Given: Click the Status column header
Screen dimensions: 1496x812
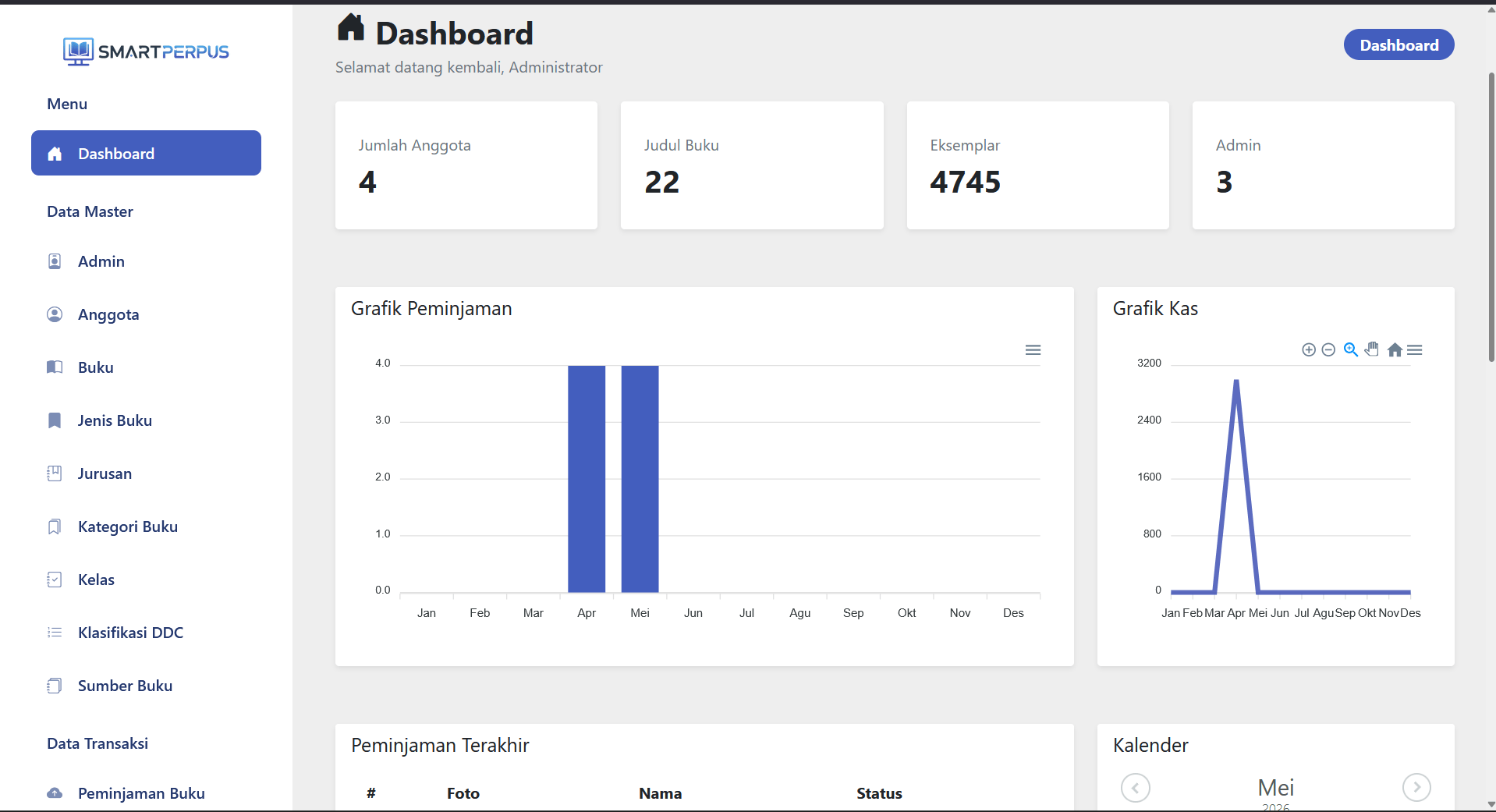Looking at the screenshot, I should [879, 793].
